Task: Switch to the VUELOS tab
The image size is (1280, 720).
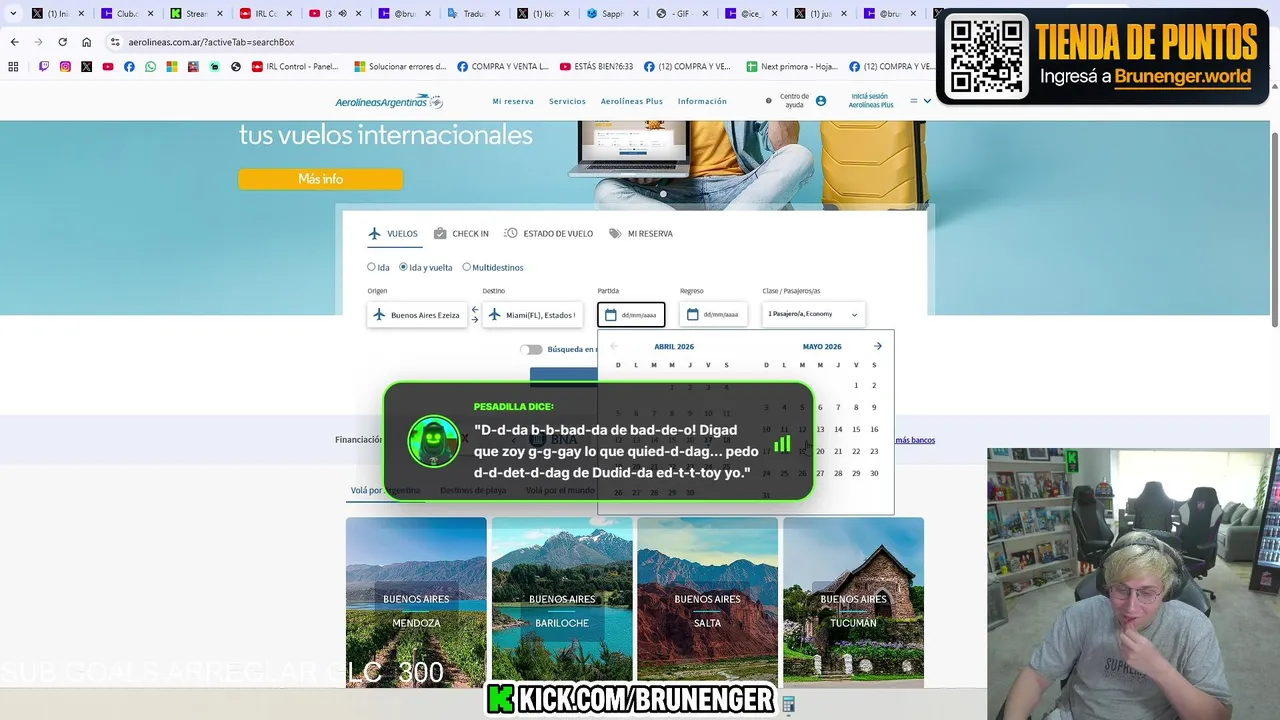Action: point(393,233)
